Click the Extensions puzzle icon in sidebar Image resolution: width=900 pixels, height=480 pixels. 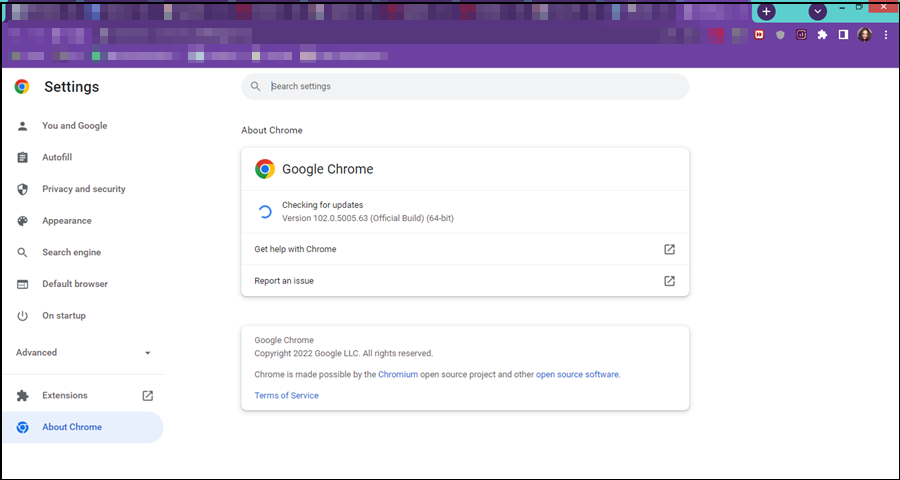(22, 396)
